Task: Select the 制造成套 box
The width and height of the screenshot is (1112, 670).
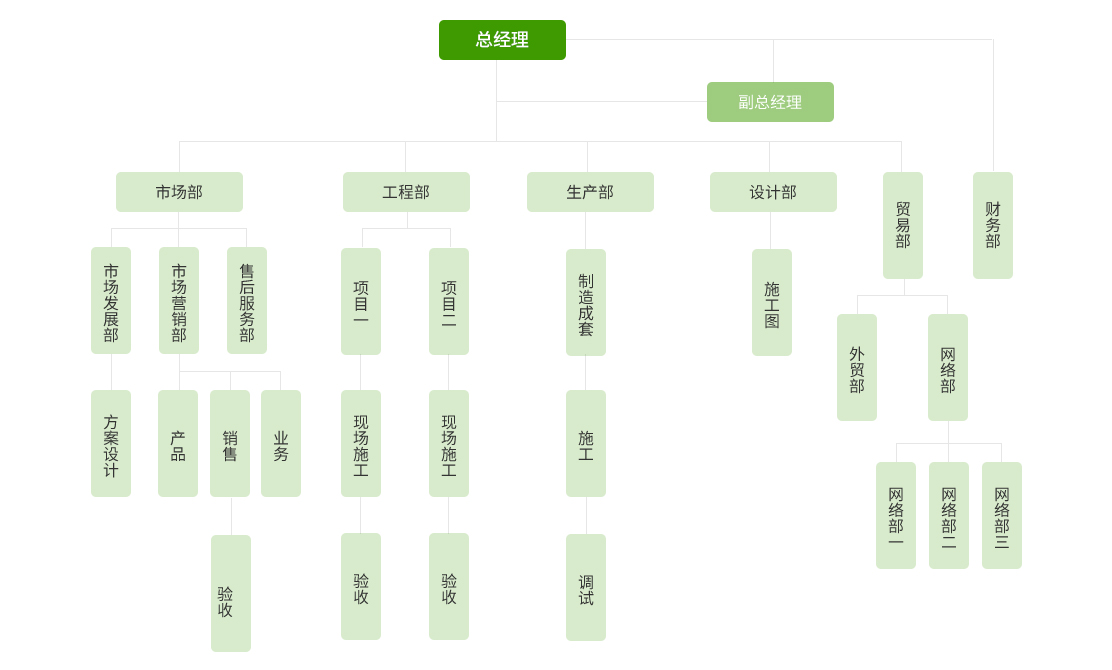Action: point(586,303)
